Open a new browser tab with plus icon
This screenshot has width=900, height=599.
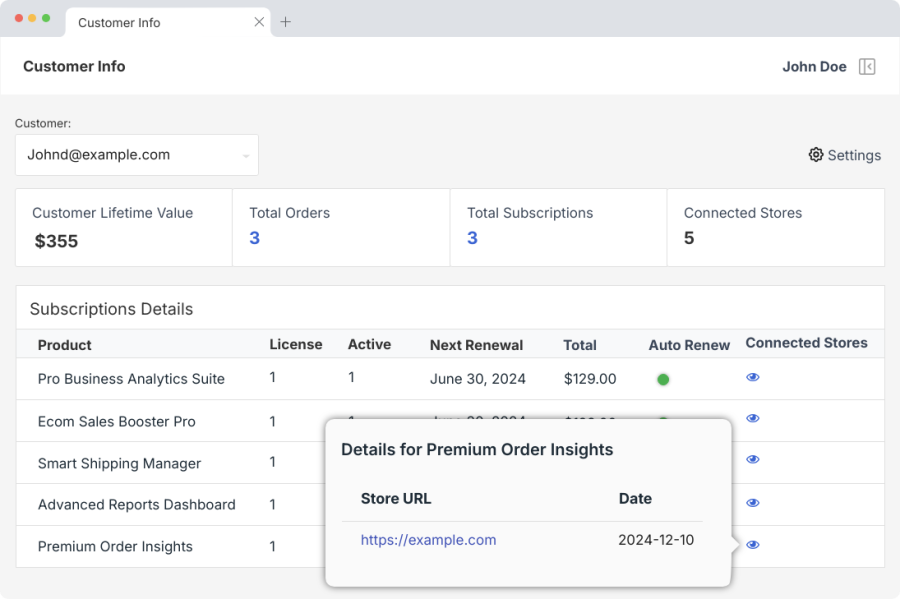coord(285,22)
